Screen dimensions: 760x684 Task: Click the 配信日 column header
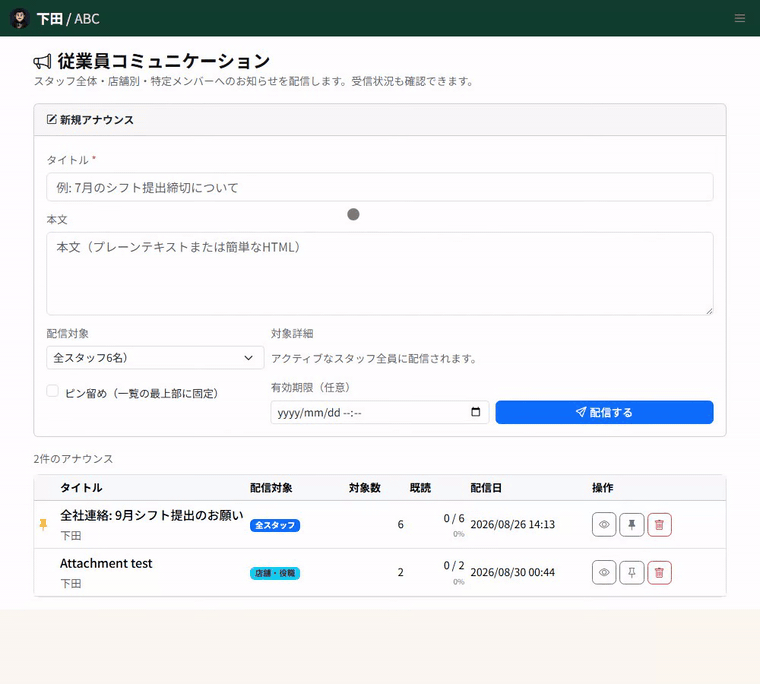(x=486, y=488)
